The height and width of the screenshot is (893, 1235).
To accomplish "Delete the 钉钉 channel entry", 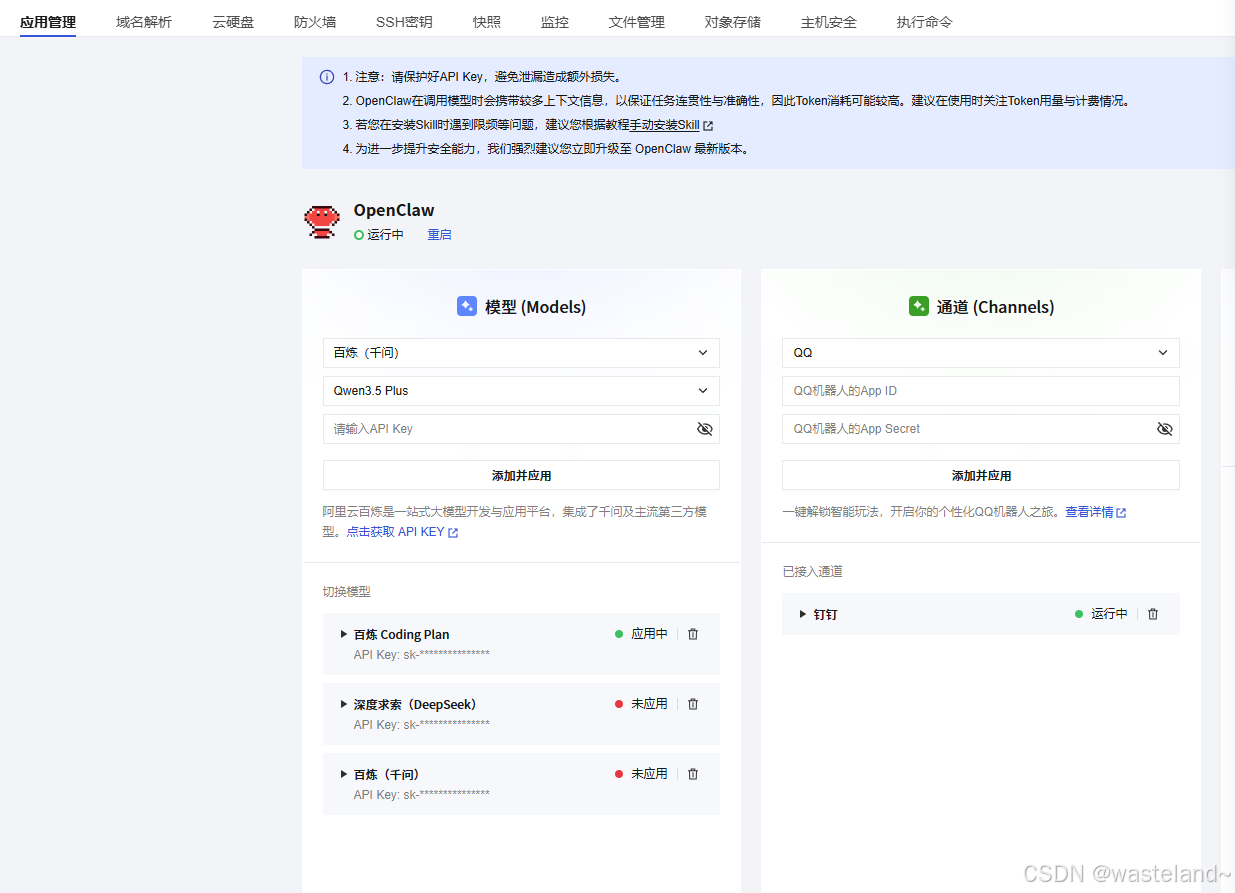I will click(x=1153, y=614).
